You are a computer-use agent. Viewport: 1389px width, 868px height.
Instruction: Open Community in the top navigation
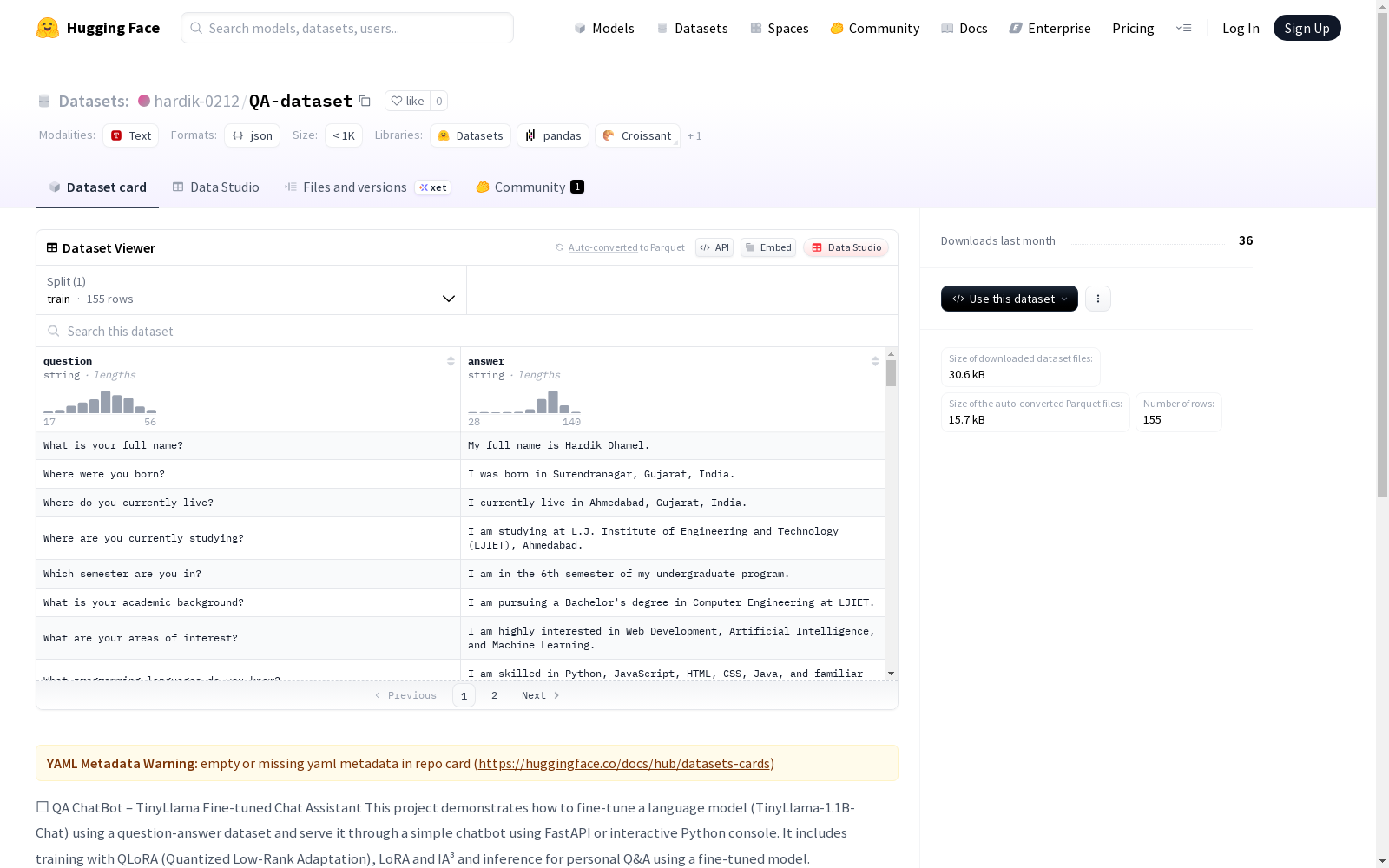(875, 28)
